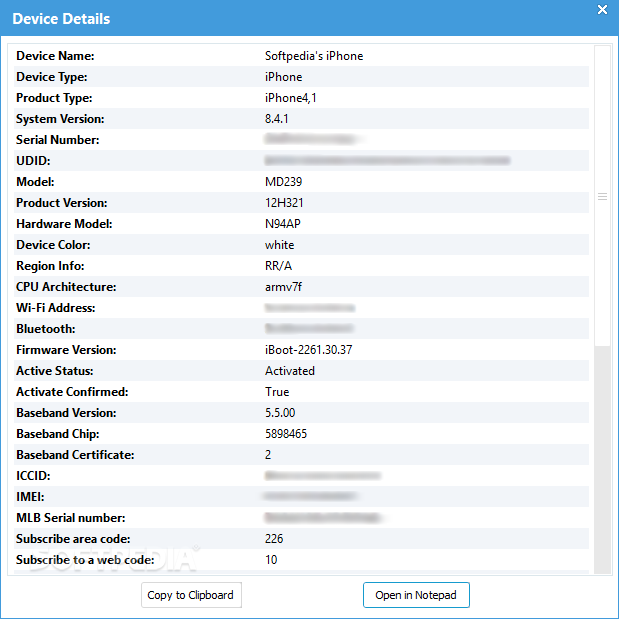Click the 'Firmware Version:' label
619x619 pixels.
pyautogui.click(x=66, y=350)
